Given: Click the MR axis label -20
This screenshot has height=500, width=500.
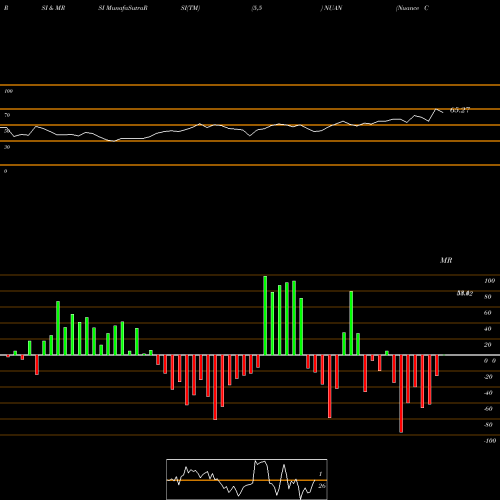Looking at the screenshot, I should [x=488, y=377].
